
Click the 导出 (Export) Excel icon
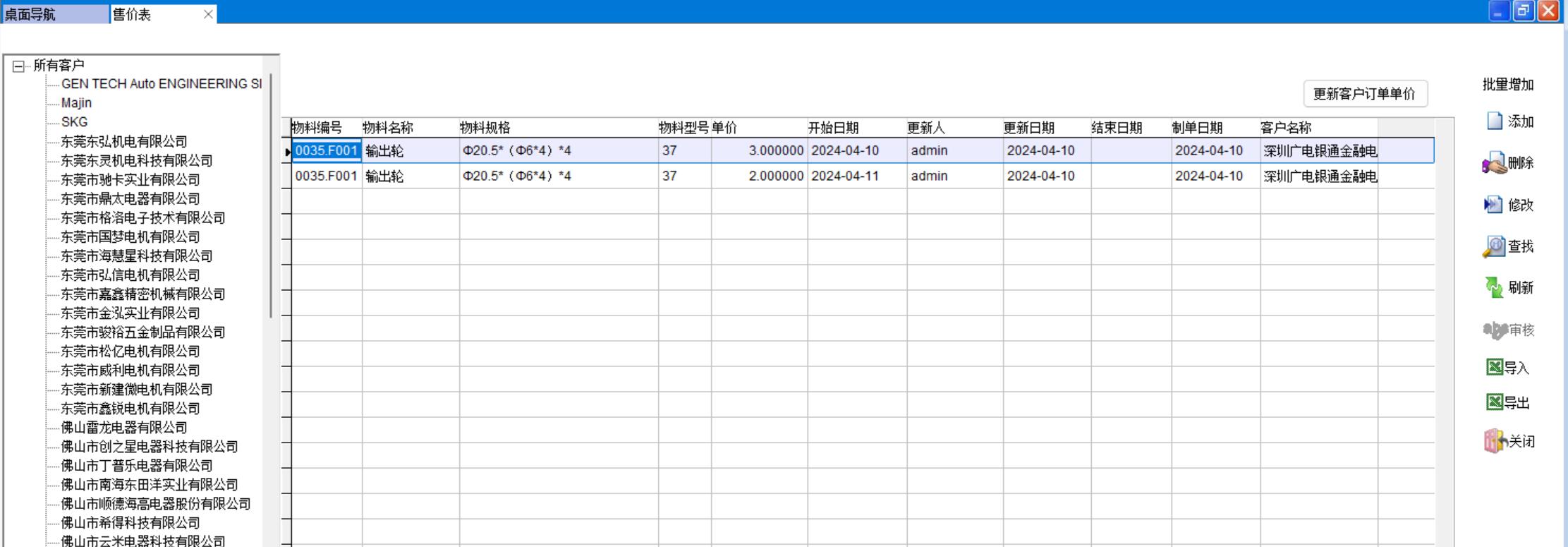(x=1494, y=402)
